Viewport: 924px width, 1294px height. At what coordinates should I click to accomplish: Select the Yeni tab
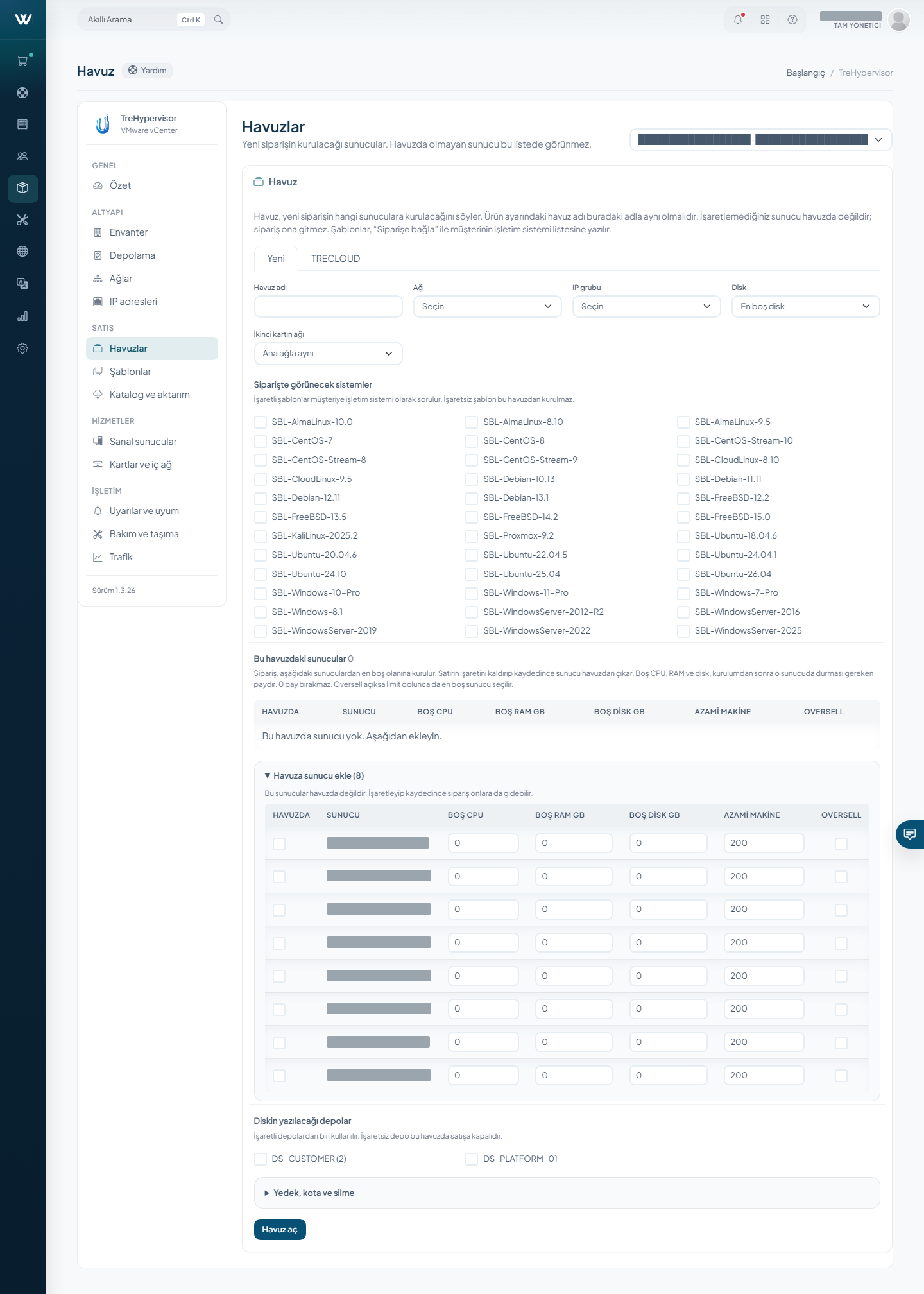276,259
